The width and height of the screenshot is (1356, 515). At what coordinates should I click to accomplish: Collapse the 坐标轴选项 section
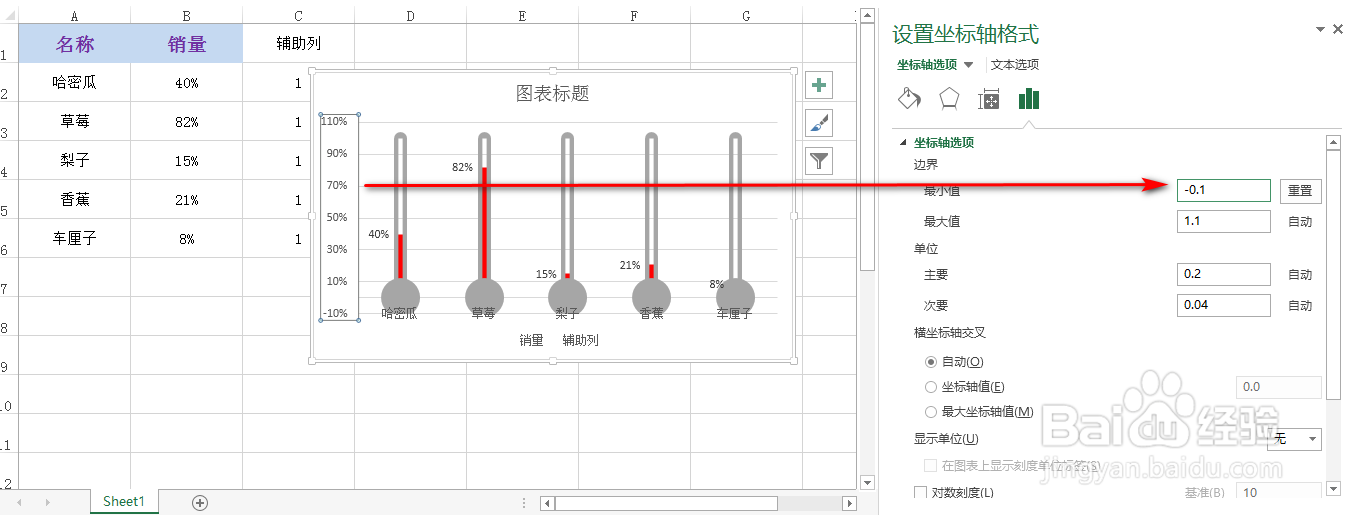click(904, 142)
